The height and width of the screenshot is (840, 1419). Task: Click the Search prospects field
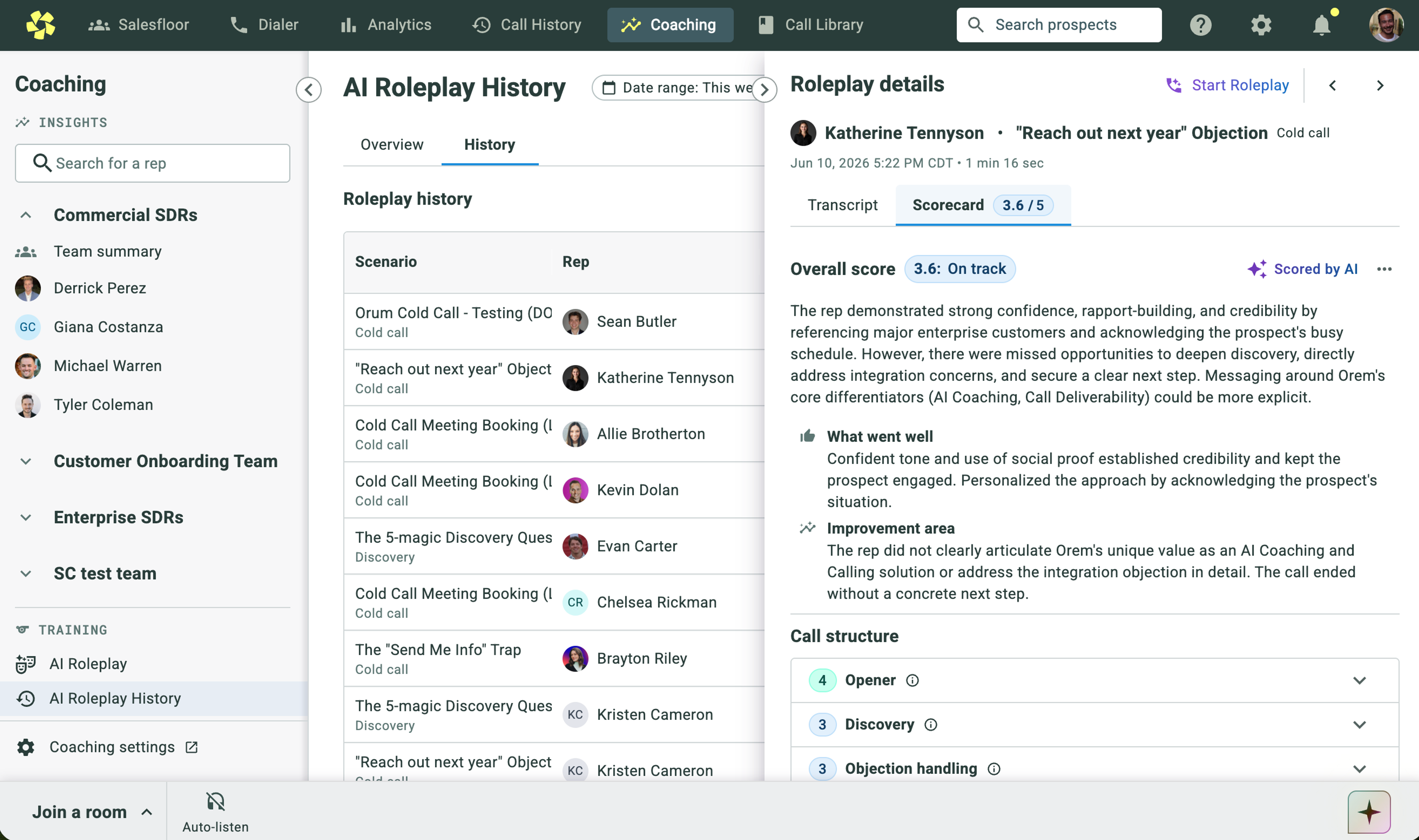coord(1059,25)
